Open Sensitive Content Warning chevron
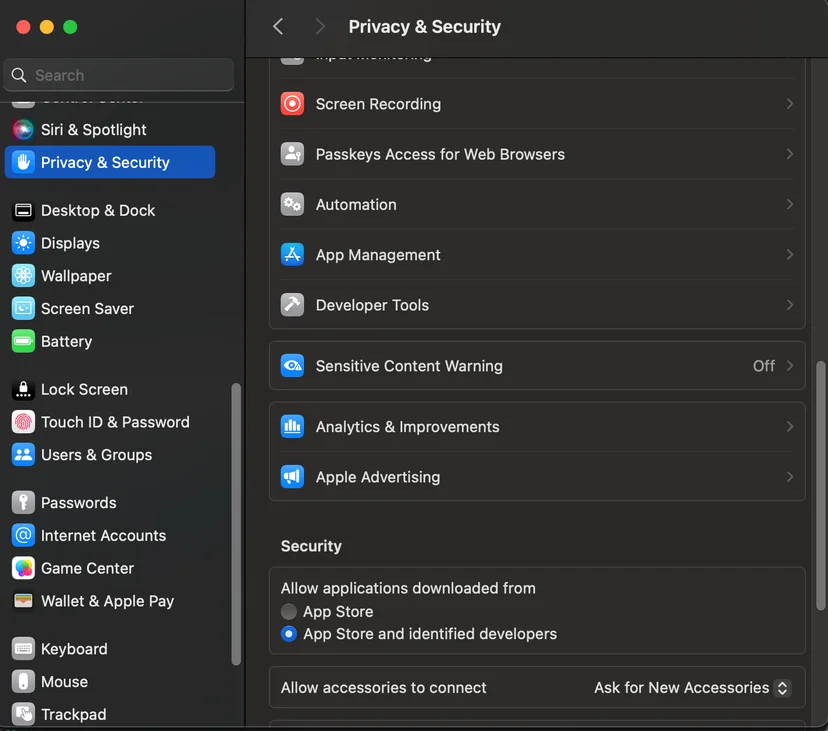 click(789, 366)
